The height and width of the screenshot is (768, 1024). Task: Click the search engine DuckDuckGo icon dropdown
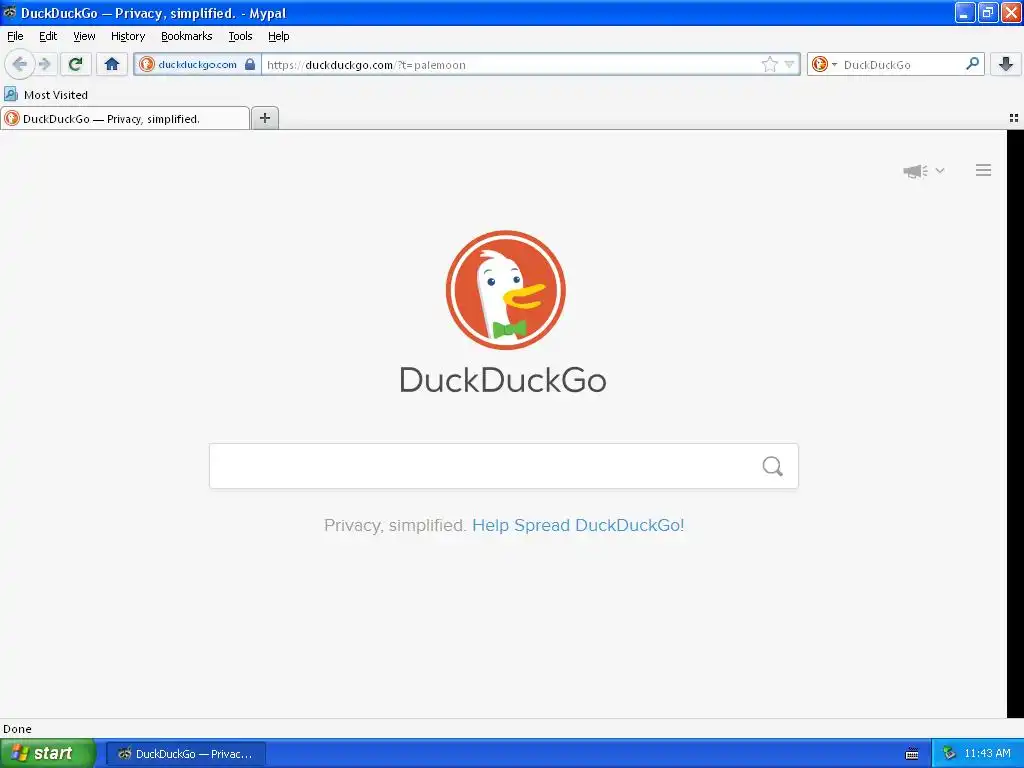coord(824,64)
